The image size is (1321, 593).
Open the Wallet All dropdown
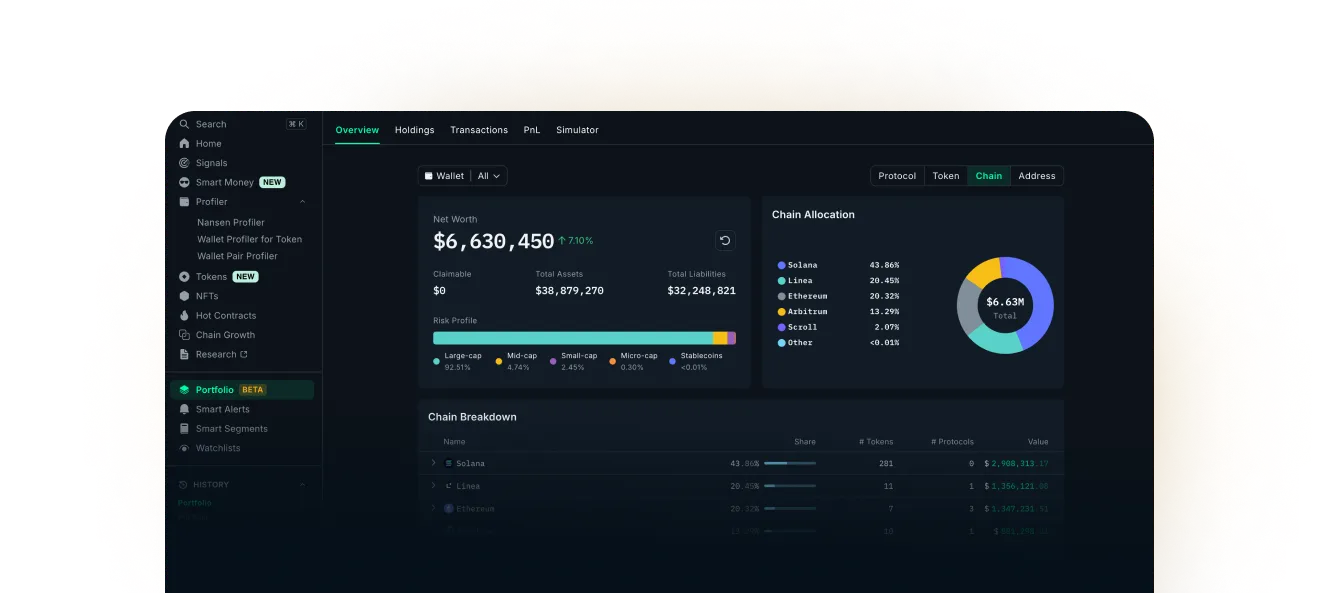(463, 176)
